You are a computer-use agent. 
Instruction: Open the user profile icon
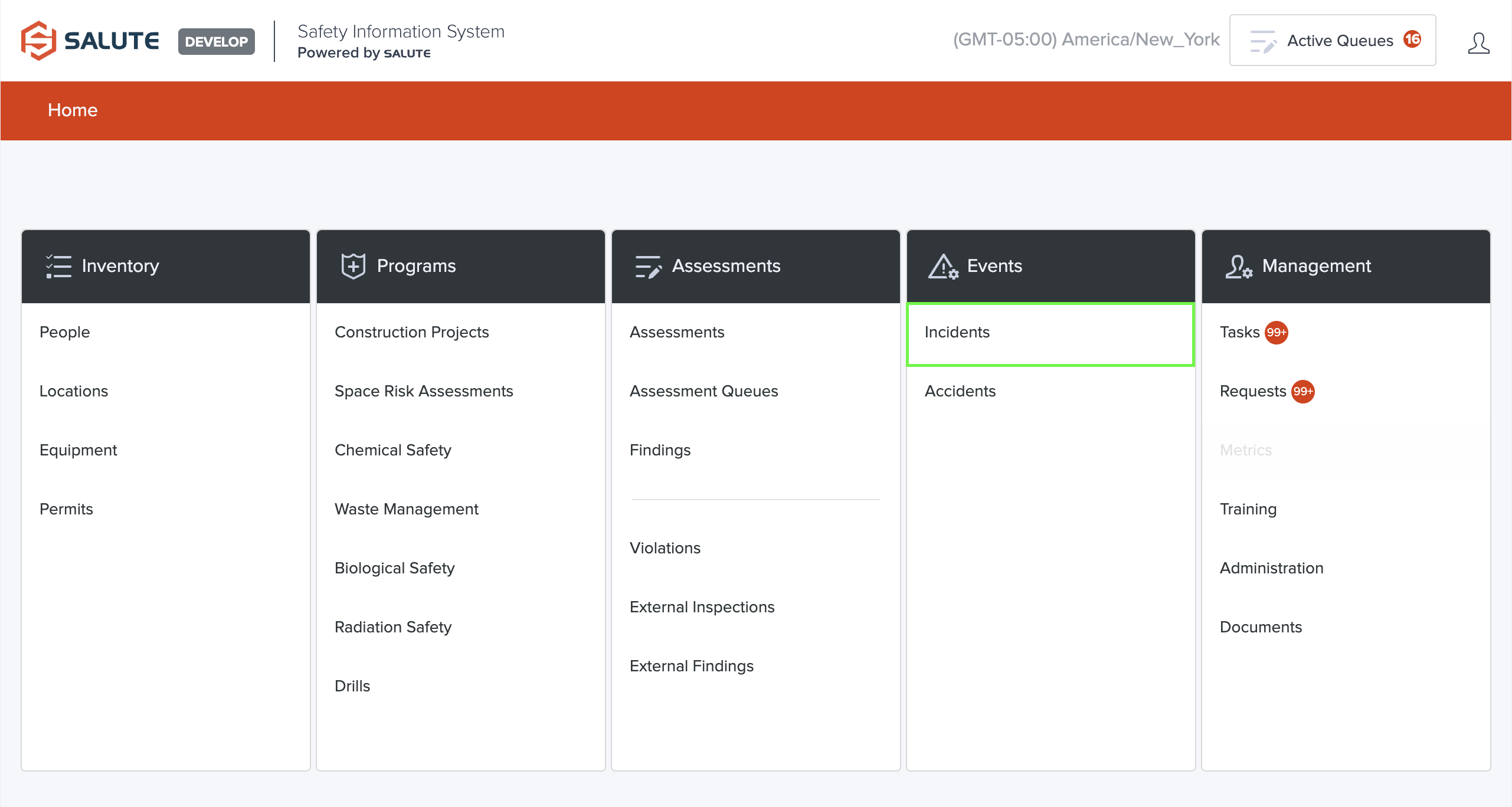click(1478, 42)
